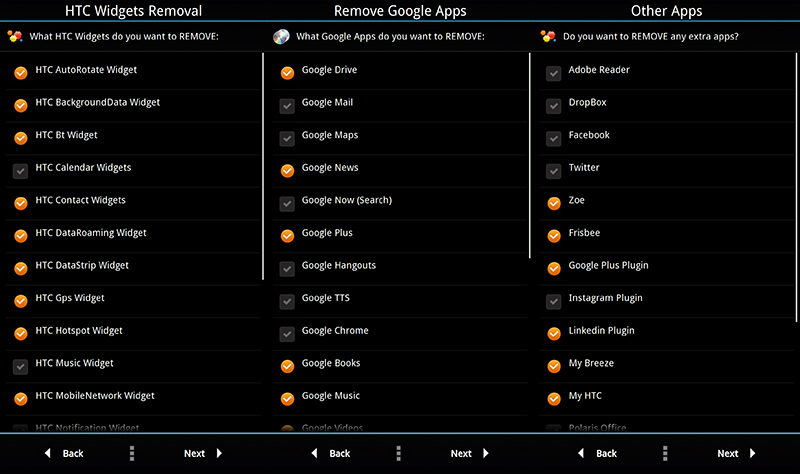
Task: Click left arrow beside Back in HTC Widgets panel
Action: point(47,453)
